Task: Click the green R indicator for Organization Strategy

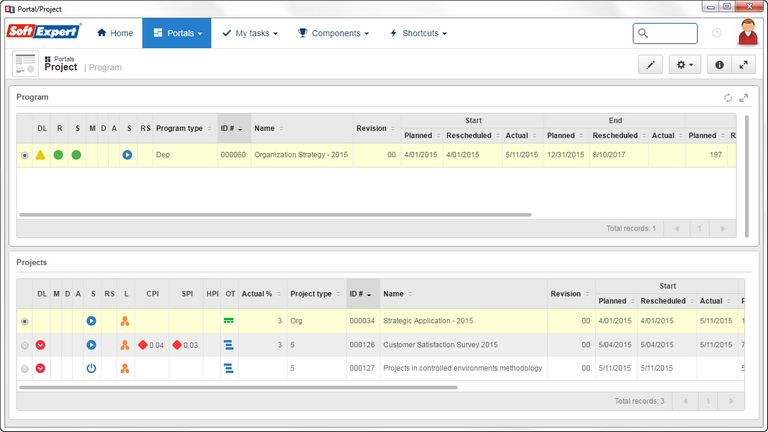Action: tap(58, 155)
